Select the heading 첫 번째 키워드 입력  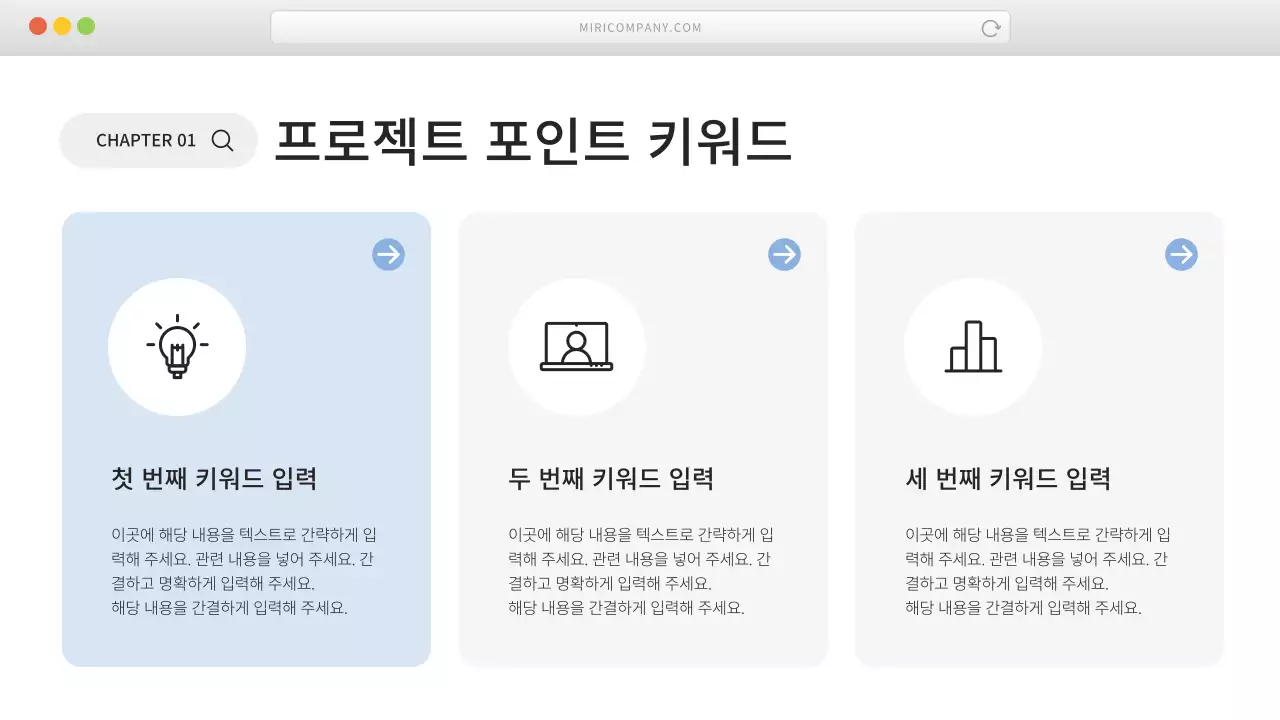[216, 478]
